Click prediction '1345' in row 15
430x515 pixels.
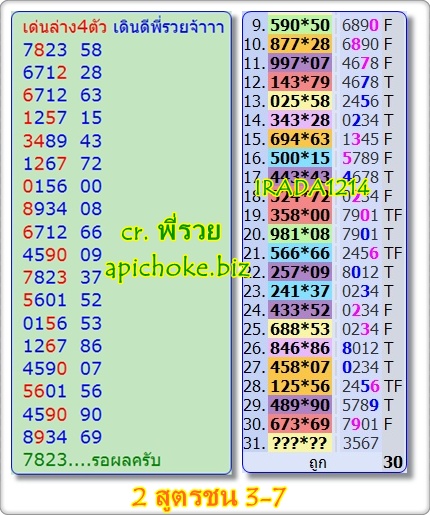361,139
